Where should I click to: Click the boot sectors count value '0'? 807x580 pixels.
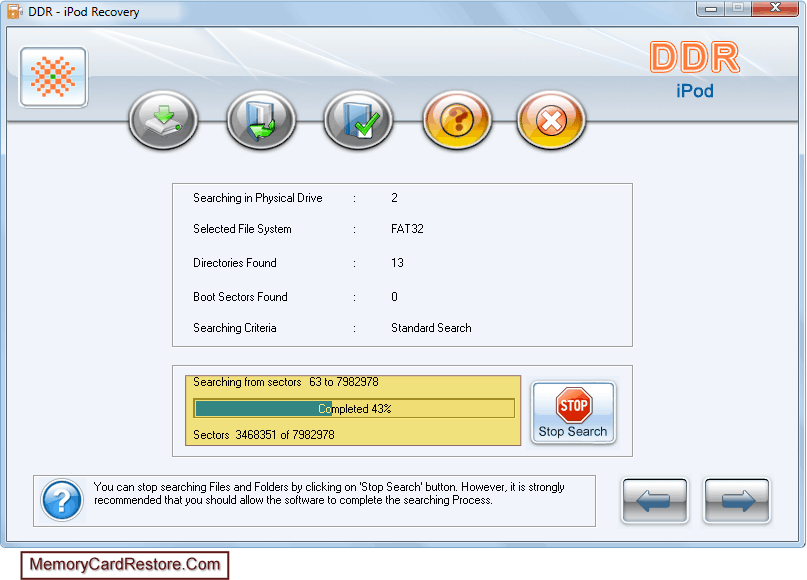click(394, 297)
